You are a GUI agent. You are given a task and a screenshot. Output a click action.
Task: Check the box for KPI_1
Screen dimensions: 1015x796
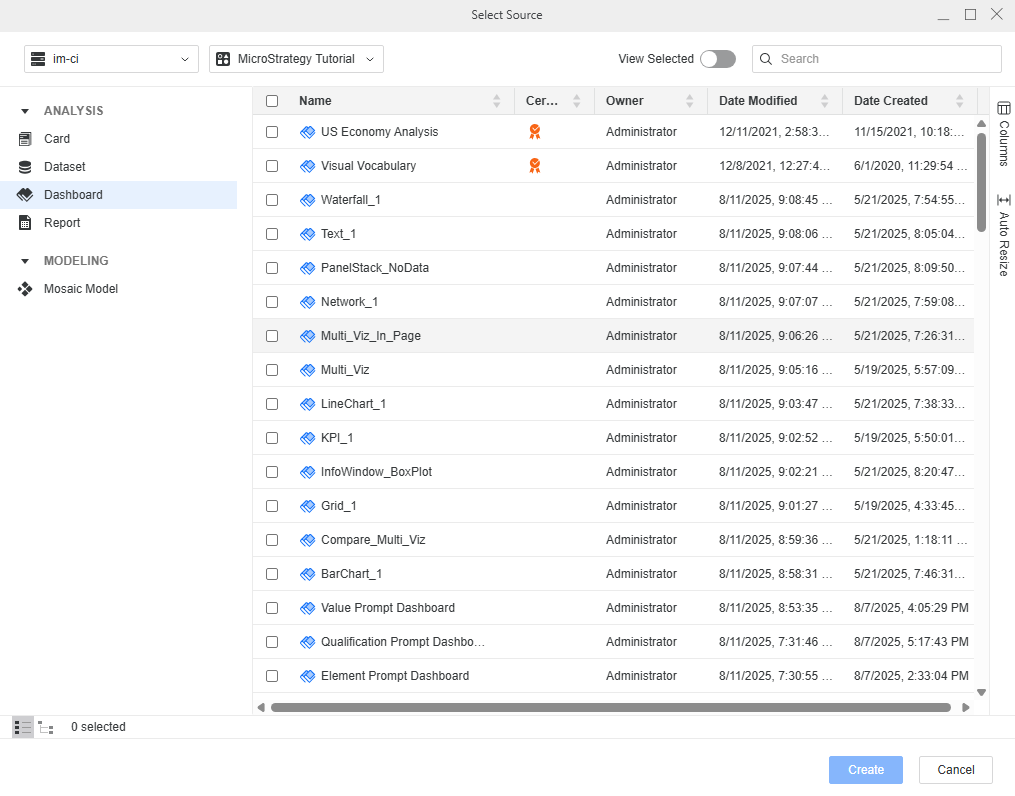(272, 438)
